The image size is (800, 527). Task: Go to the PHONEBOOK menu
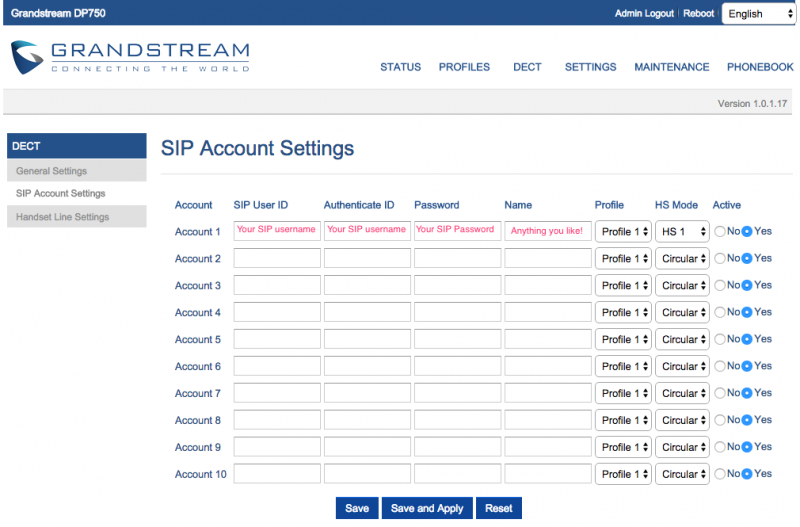[x=760, y=67]
